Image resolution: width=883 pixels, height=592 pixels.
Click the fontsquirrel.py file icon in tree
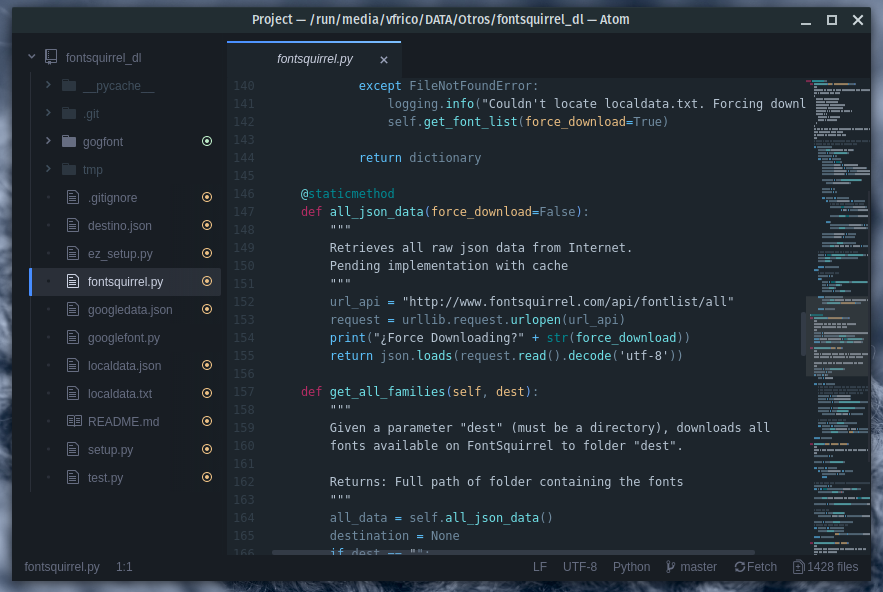tap(73, 281)
